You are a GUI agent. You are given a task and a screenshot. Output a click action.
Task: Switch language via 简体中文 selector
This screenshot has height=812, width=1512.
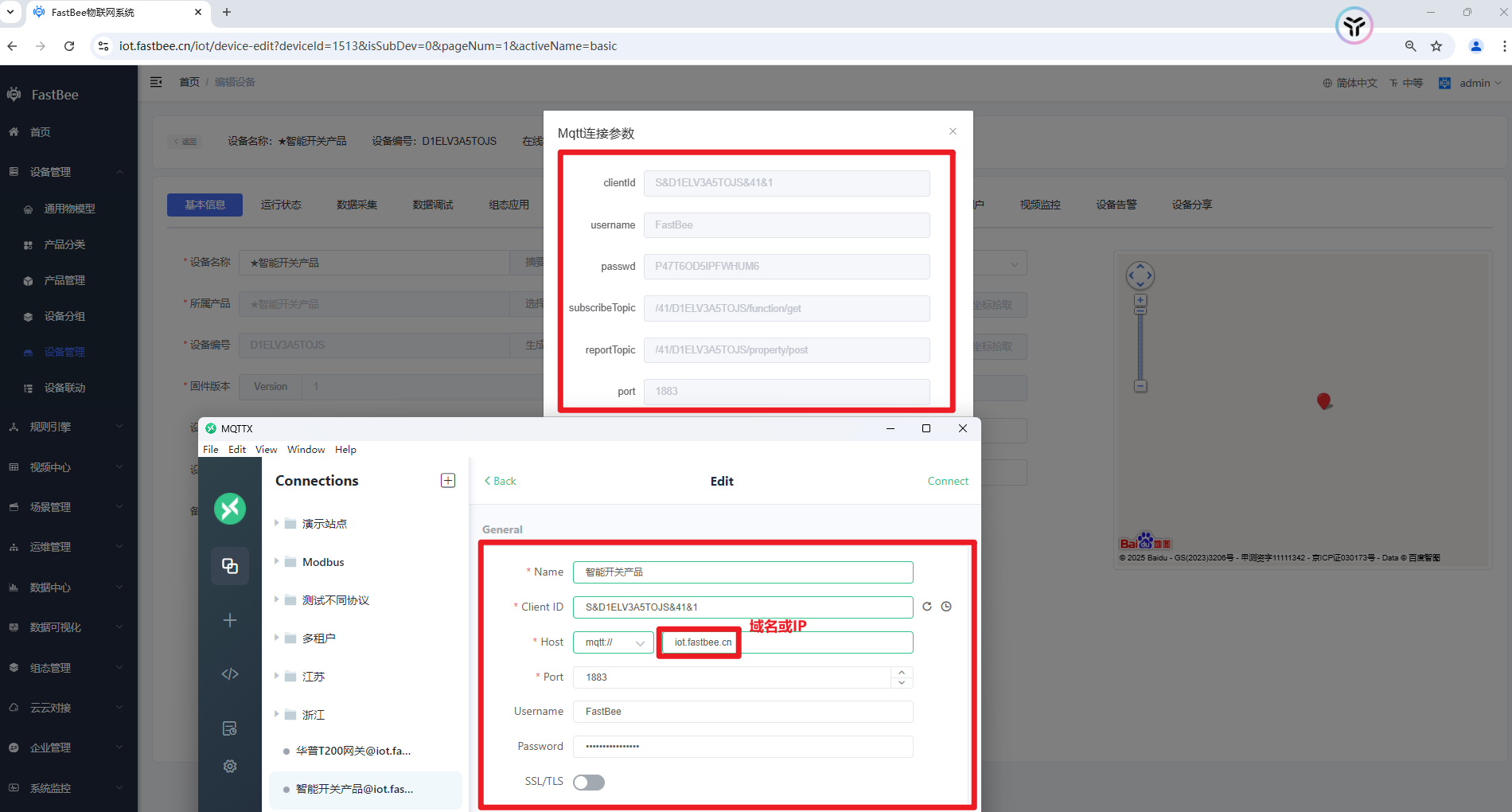point(1350,83)
